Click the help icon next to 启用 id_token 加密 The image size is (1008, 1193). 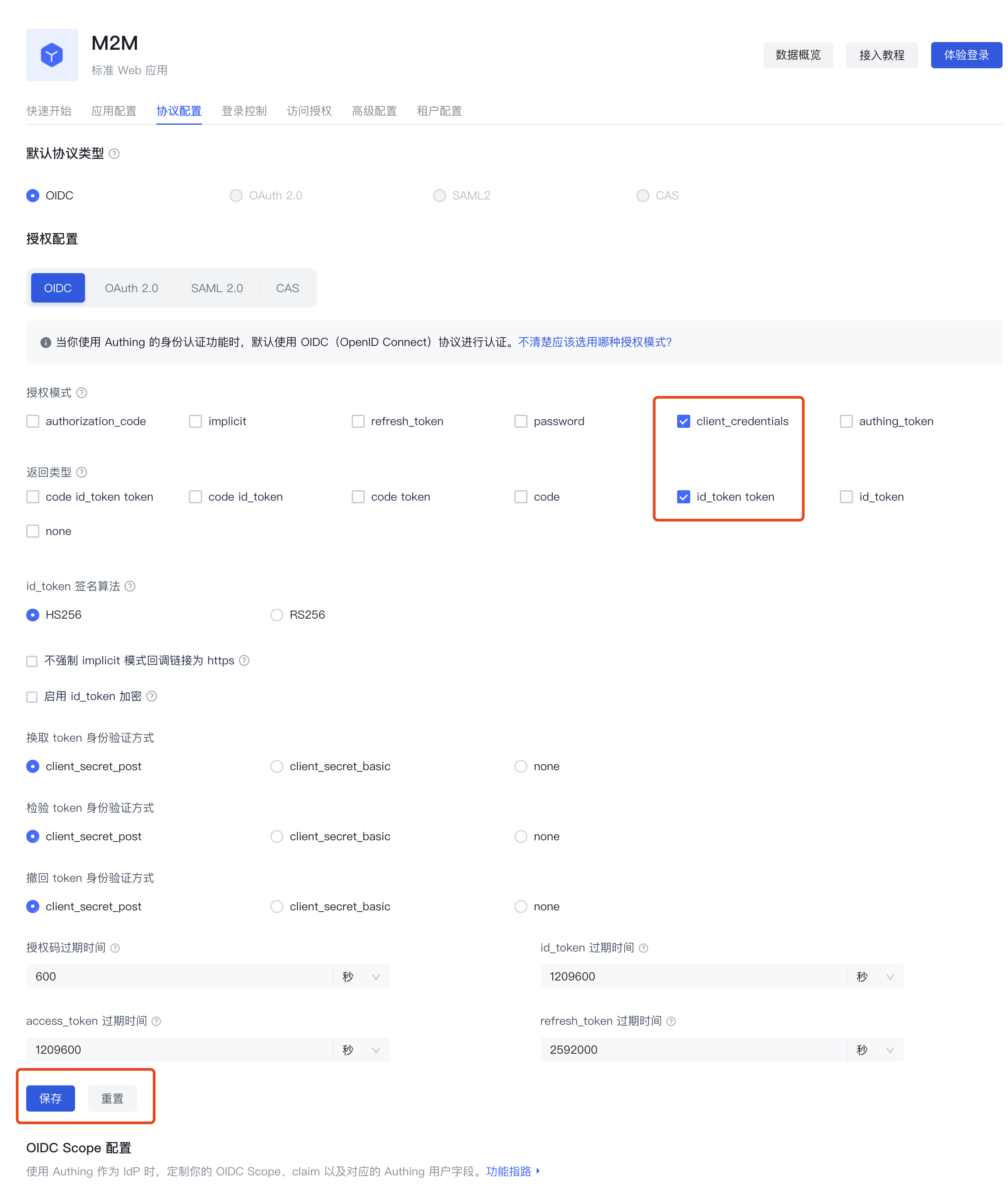[x=152, y=696]
